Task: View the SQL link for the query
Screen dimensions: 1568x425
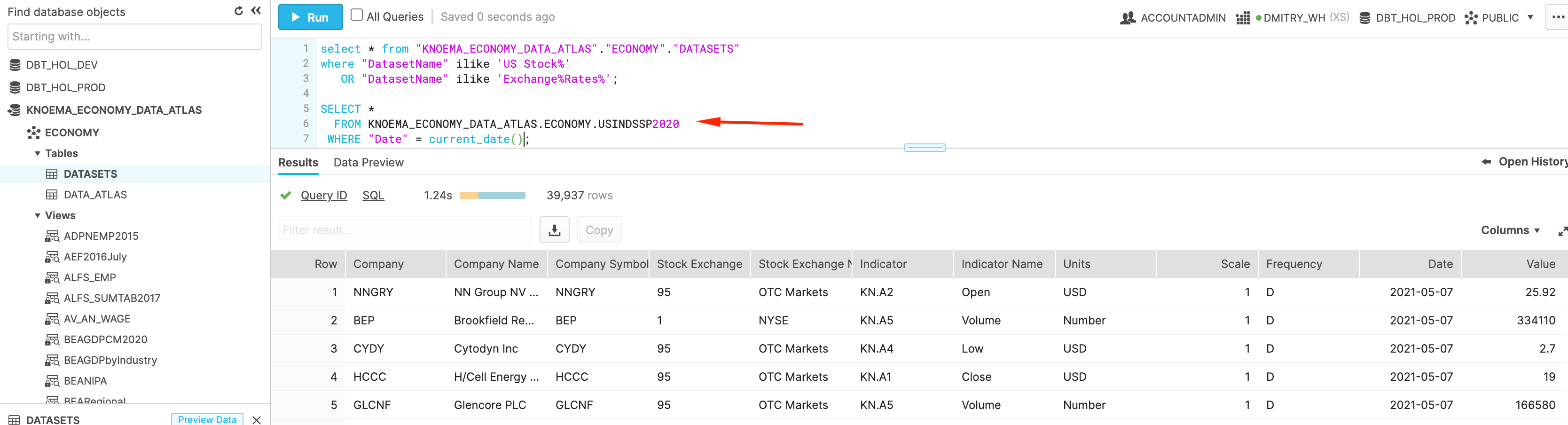Action: 373,196
